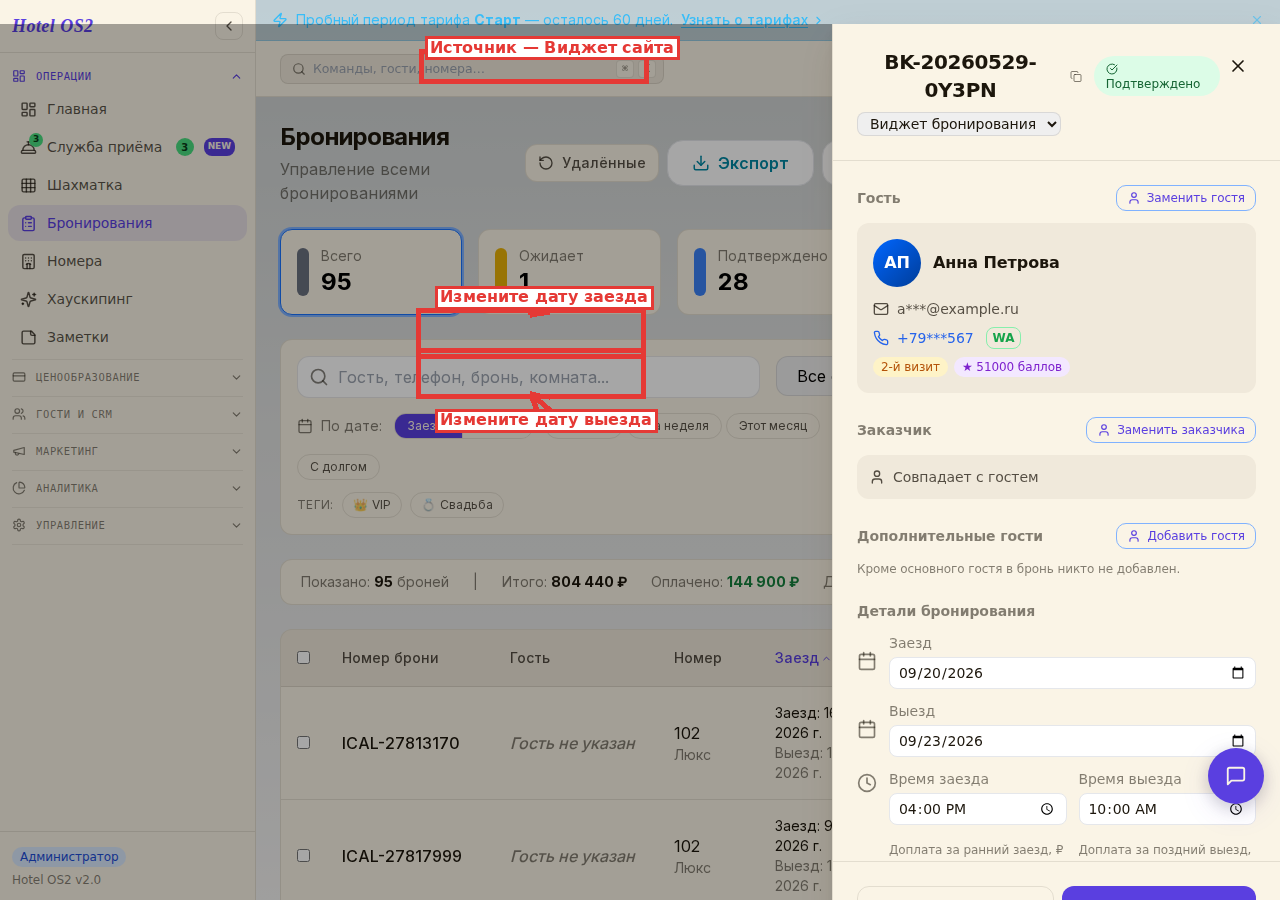Screen dimensions: 1280x900
Task: Expand the Управление section
Action: pos(127,525)
